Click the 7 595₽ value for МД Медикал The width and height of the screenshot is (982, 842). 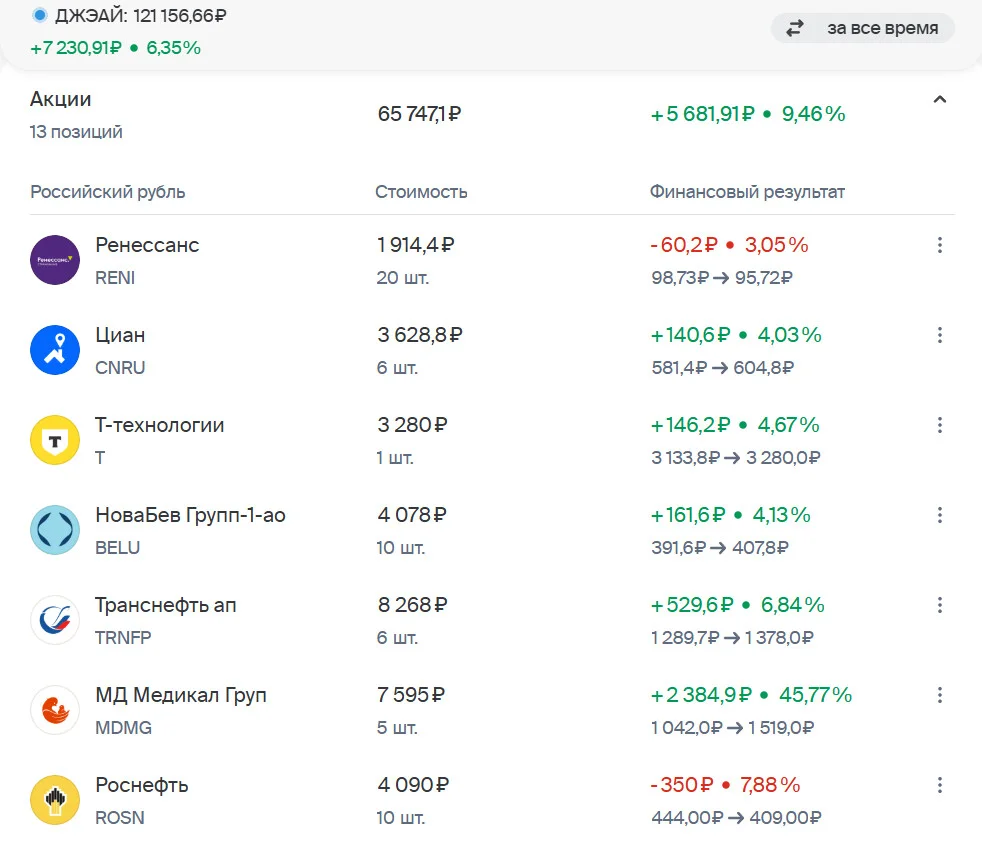click(411, 695)
